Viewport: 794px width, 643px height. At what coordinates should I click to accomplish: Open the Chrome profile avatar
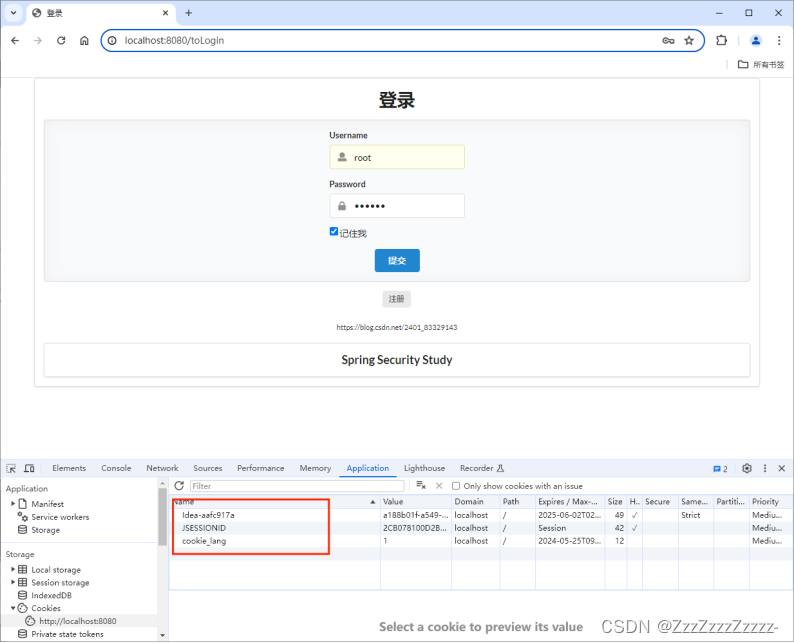[756, 41]
